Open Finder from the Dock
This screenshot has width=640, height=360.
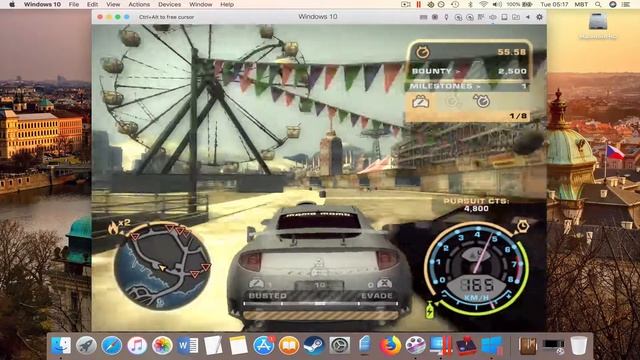pos(61,346)
